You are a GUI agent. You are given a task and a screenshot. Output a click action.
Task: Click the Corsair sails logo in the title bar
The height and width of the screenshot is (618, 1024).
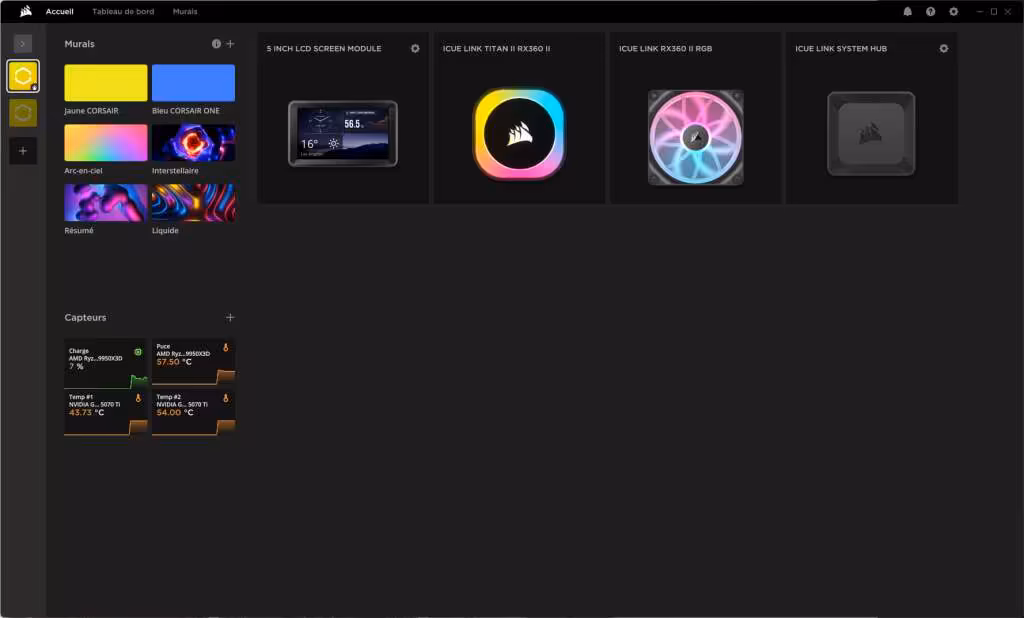[25, 11]
